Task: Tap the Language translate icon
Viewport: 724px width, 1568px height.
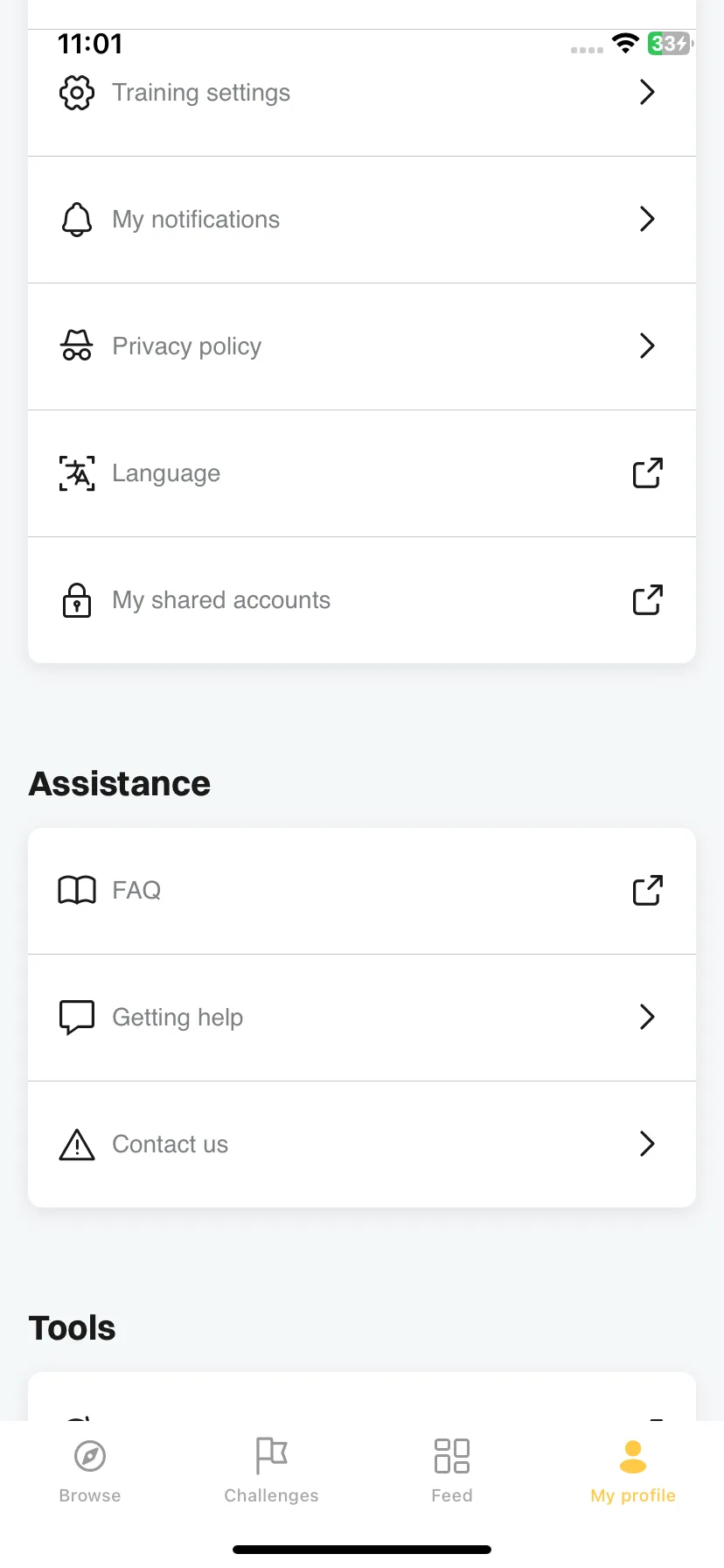Action: coord(77,473)
